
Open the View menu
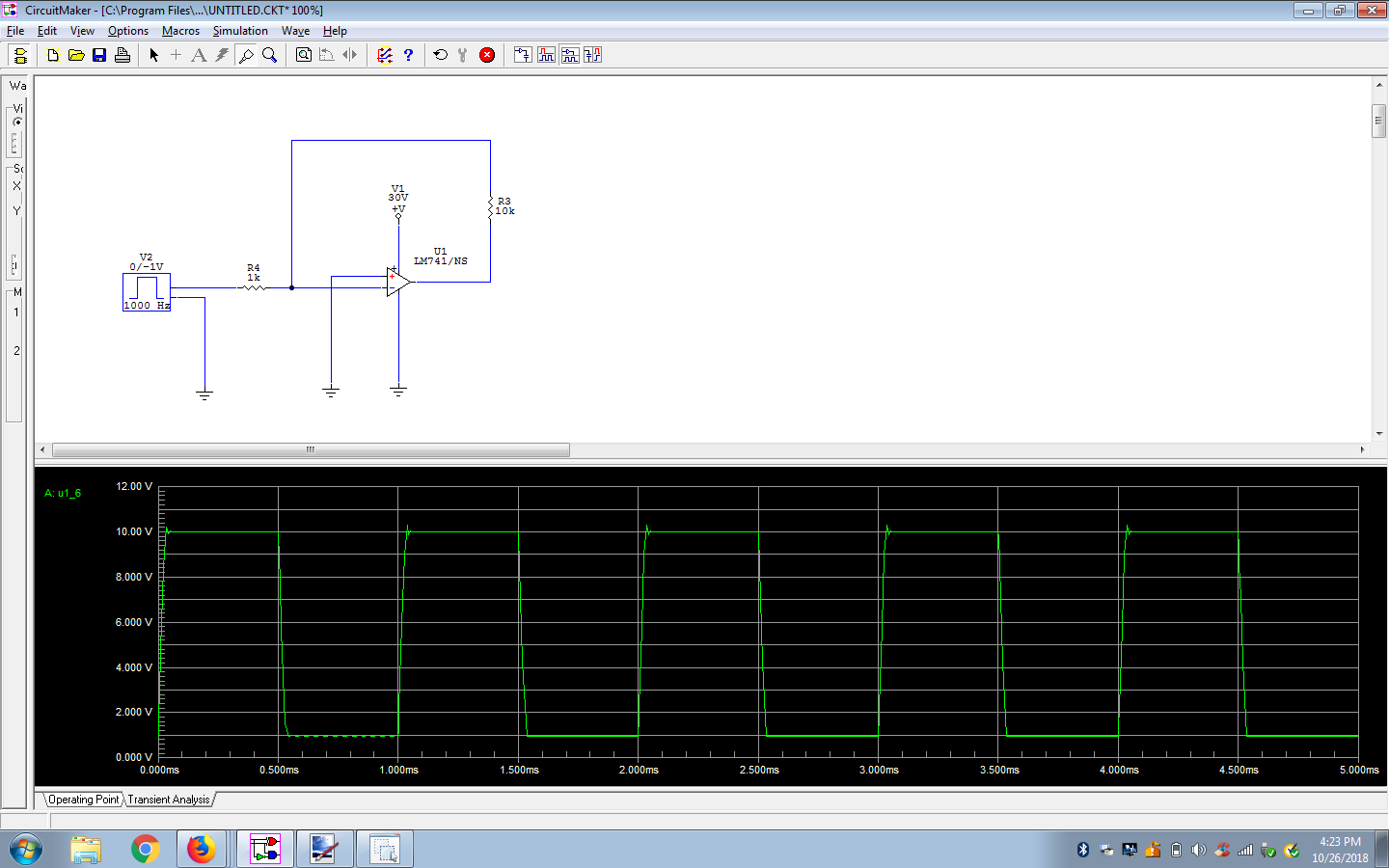[82, 31]
